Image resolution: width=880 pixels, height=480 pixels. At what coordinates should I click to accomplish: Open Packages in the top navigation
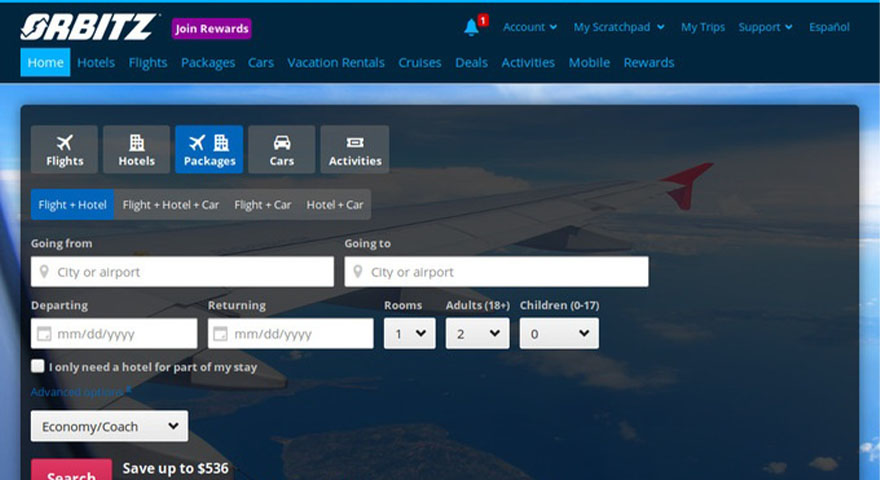(208, 62)
